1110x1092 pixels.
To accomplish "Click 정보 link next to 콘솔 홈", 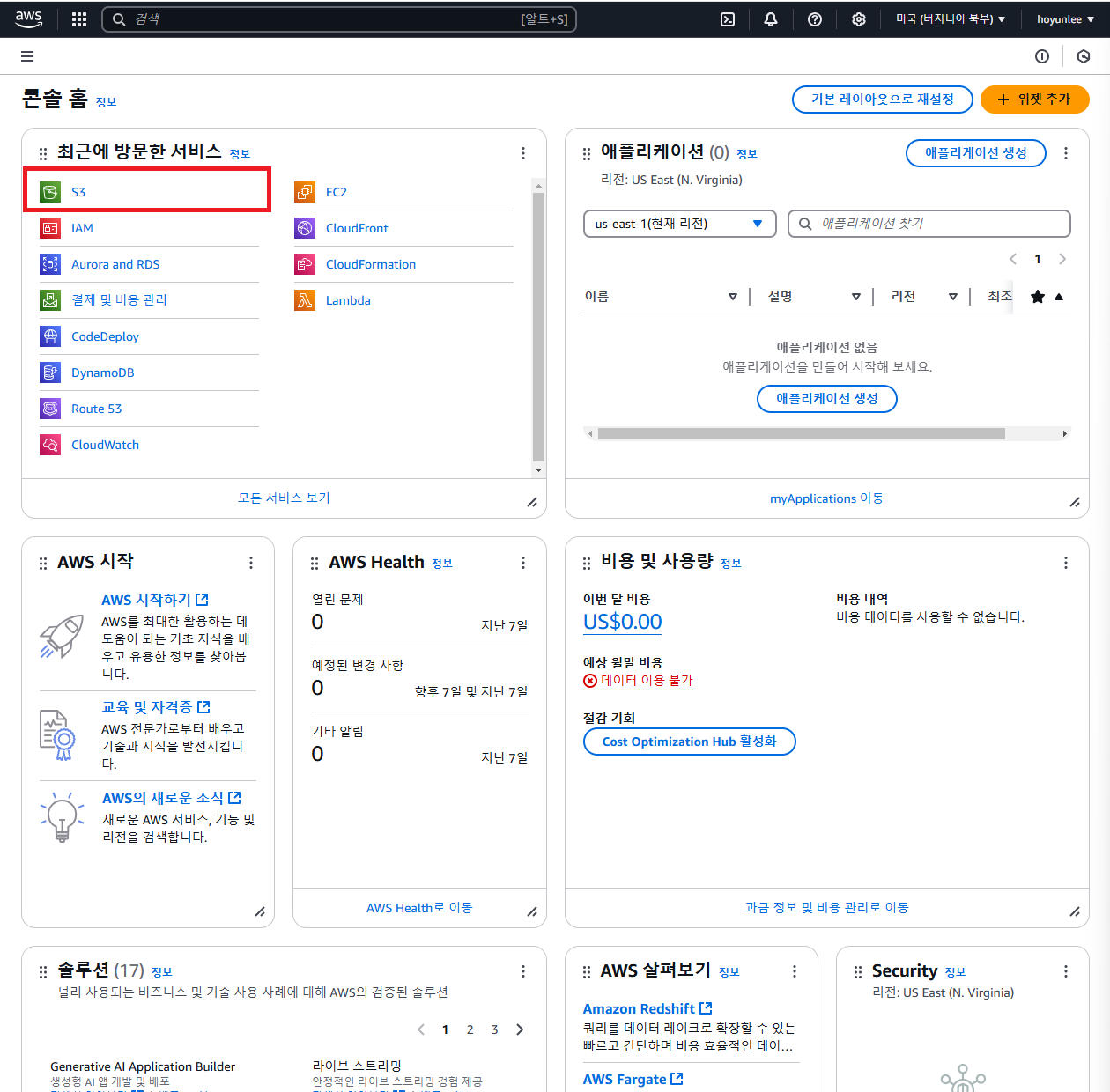I will (106, 102).
